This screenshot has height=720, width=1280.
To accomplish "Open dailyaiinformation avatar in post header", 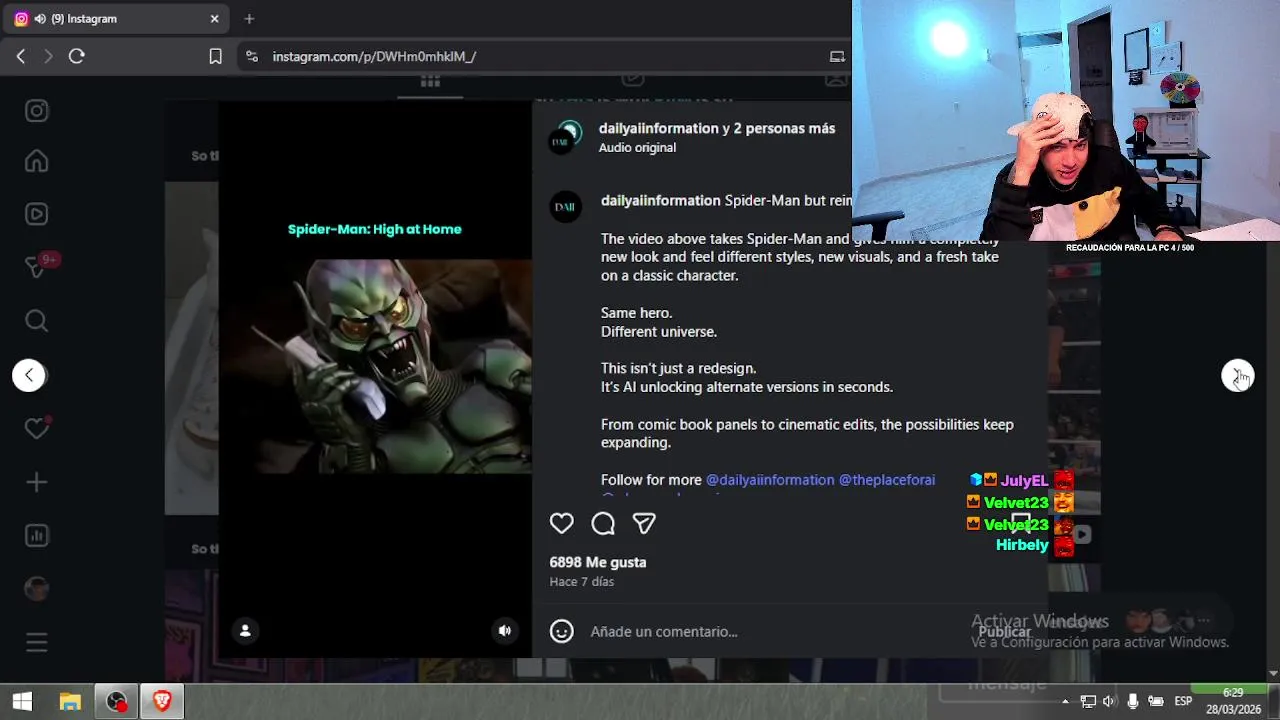I will [566, 137].
